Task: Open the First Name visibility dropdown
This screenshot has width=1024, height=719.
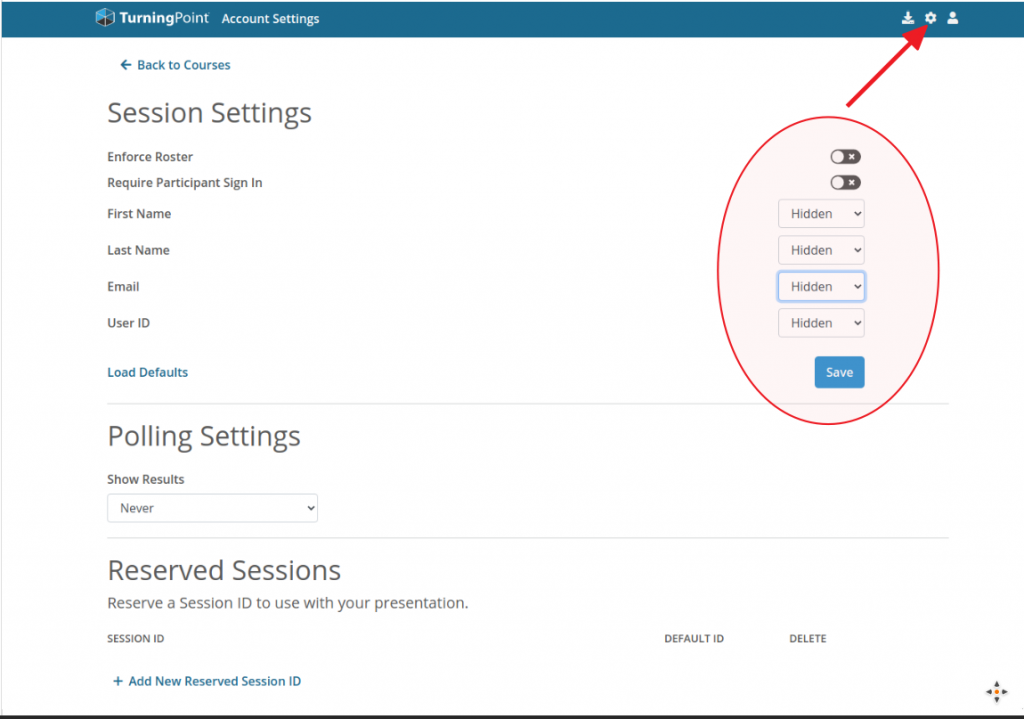Action: (821, 214)
